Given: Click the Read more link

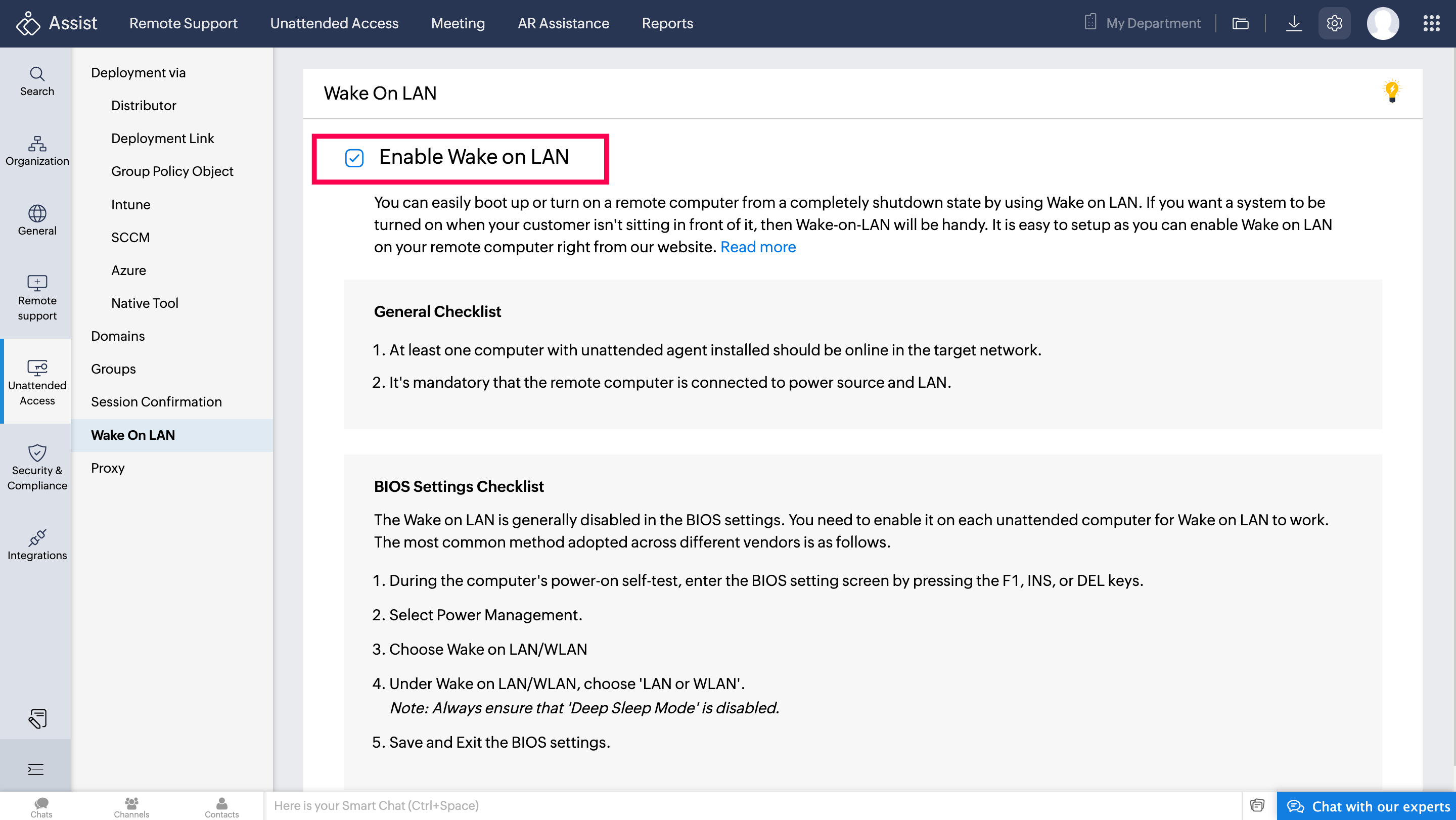Looking at the screenshot, I should (757, 247).
